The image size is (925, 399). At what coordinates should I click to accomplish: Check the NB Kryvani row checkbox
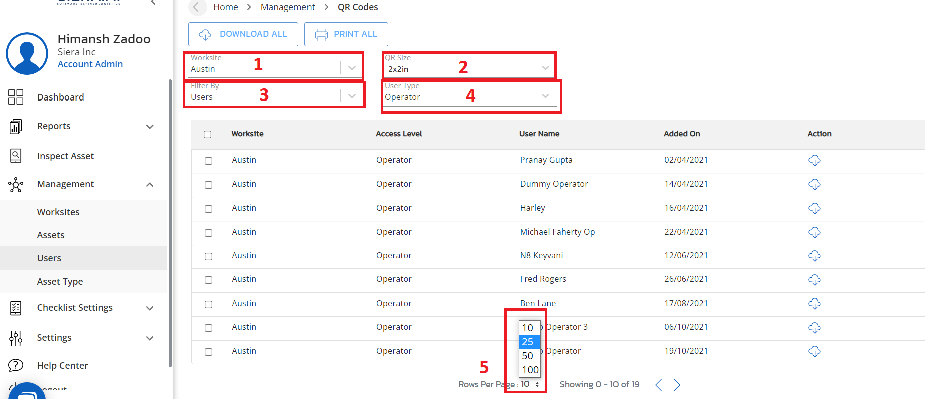(208, 256)
